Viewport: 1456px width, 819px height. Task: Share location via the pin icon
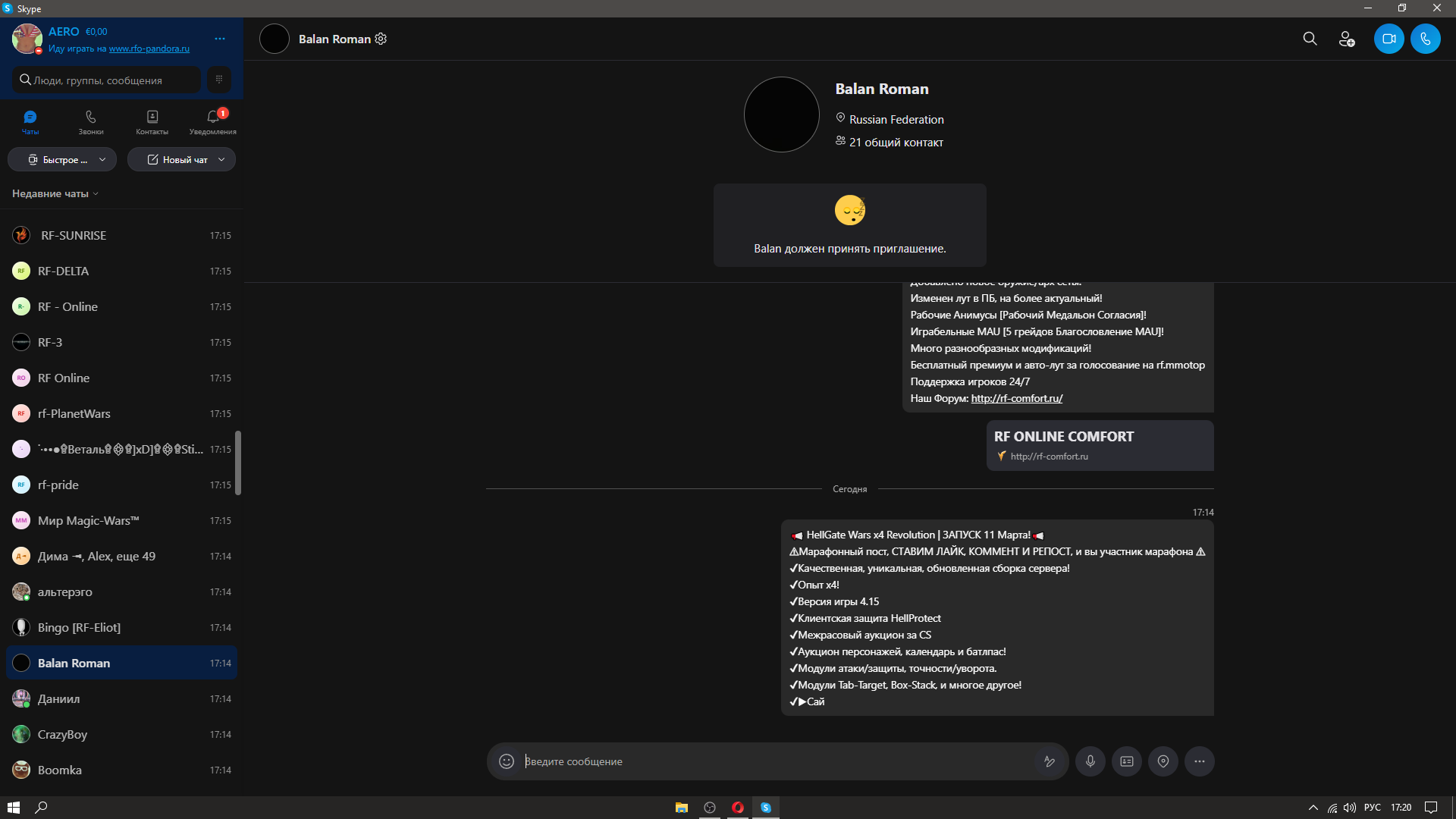click(x=1163, y=761)
